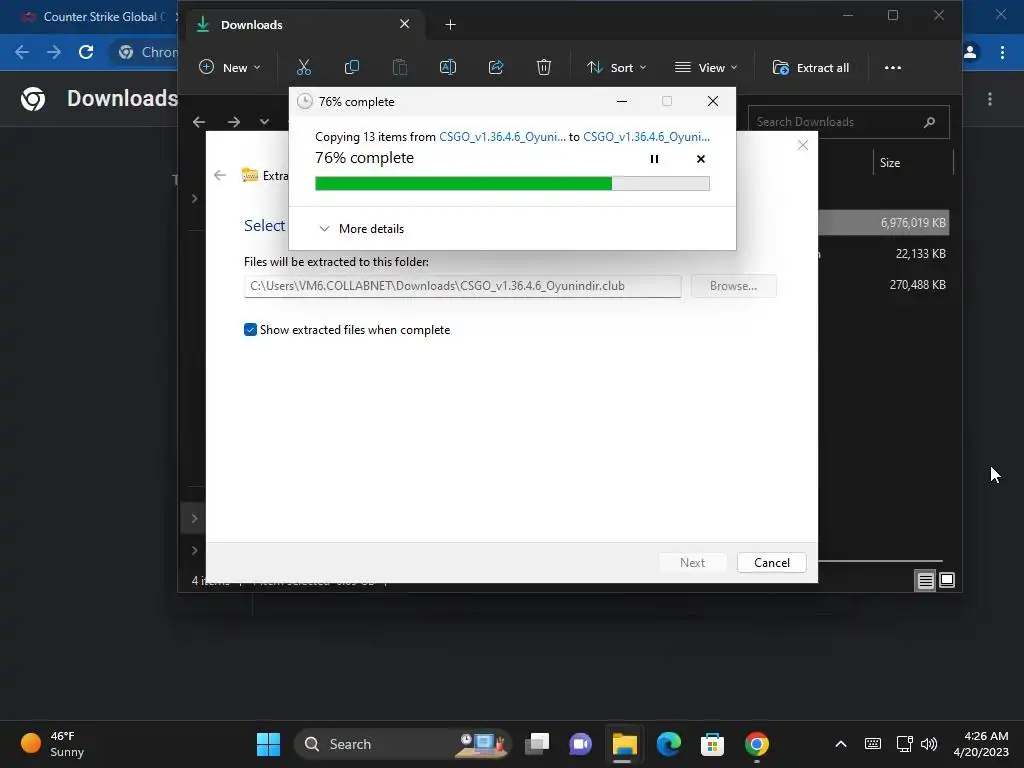Image resolution: width=1024 pixels, height=768 pixels.
Task: Click Cancel in the Extract wizard
Action: coord(772,562)
